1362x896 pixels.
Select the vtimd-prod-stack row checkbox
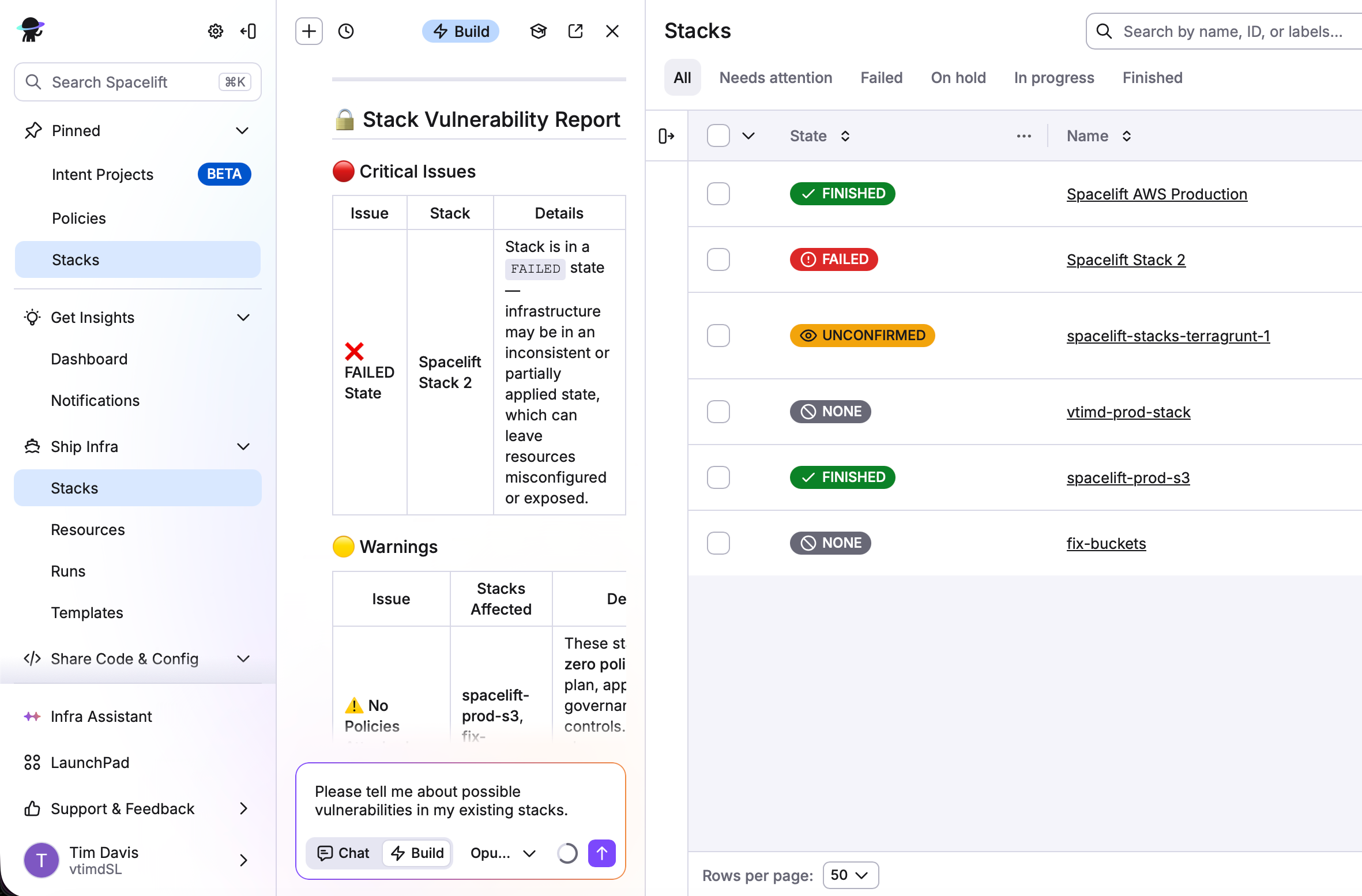tap(718, 412)
